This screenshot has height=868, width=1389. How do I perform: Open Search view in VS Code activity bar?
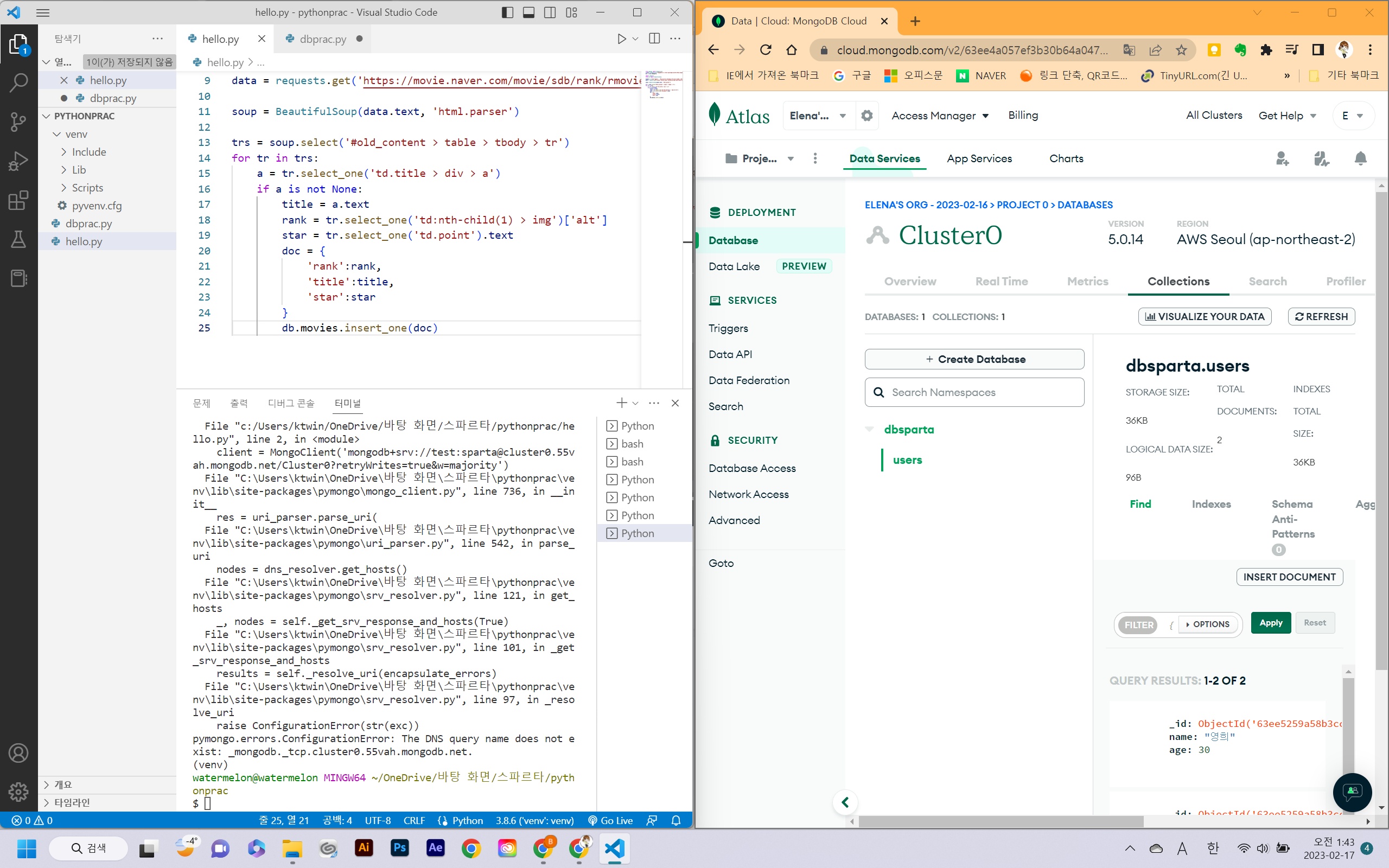click(18, 82)
